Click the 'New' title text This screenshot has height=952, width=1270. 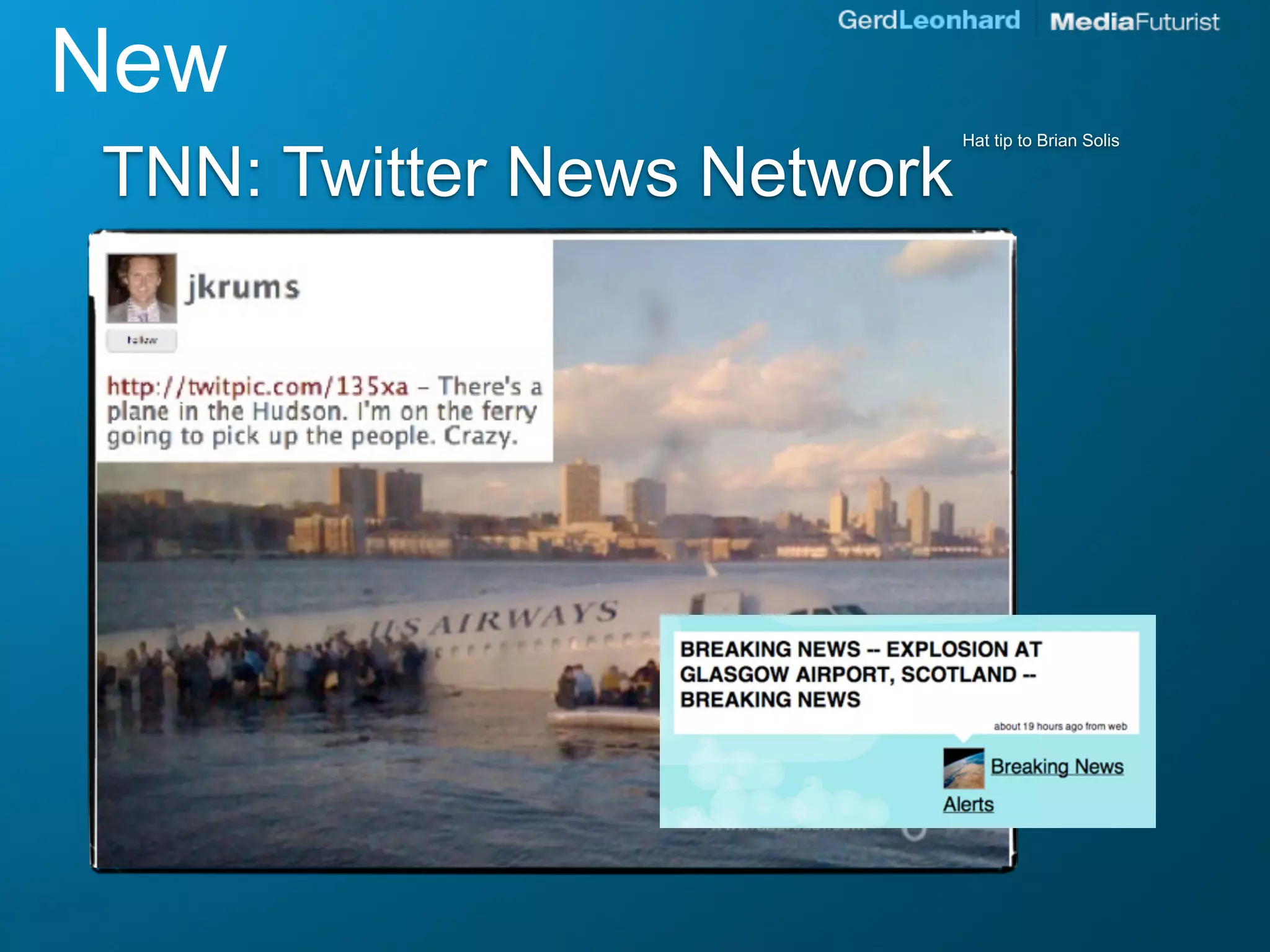click(x=139, y=61)
